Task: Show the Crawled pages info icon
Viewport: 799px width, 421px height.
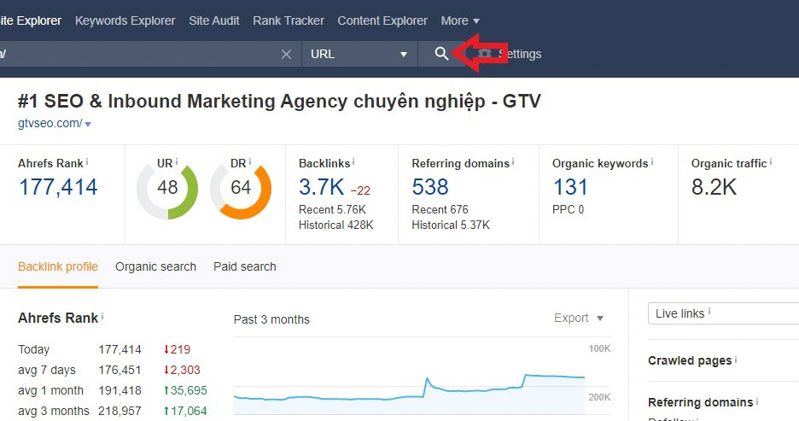Action: 736,359
